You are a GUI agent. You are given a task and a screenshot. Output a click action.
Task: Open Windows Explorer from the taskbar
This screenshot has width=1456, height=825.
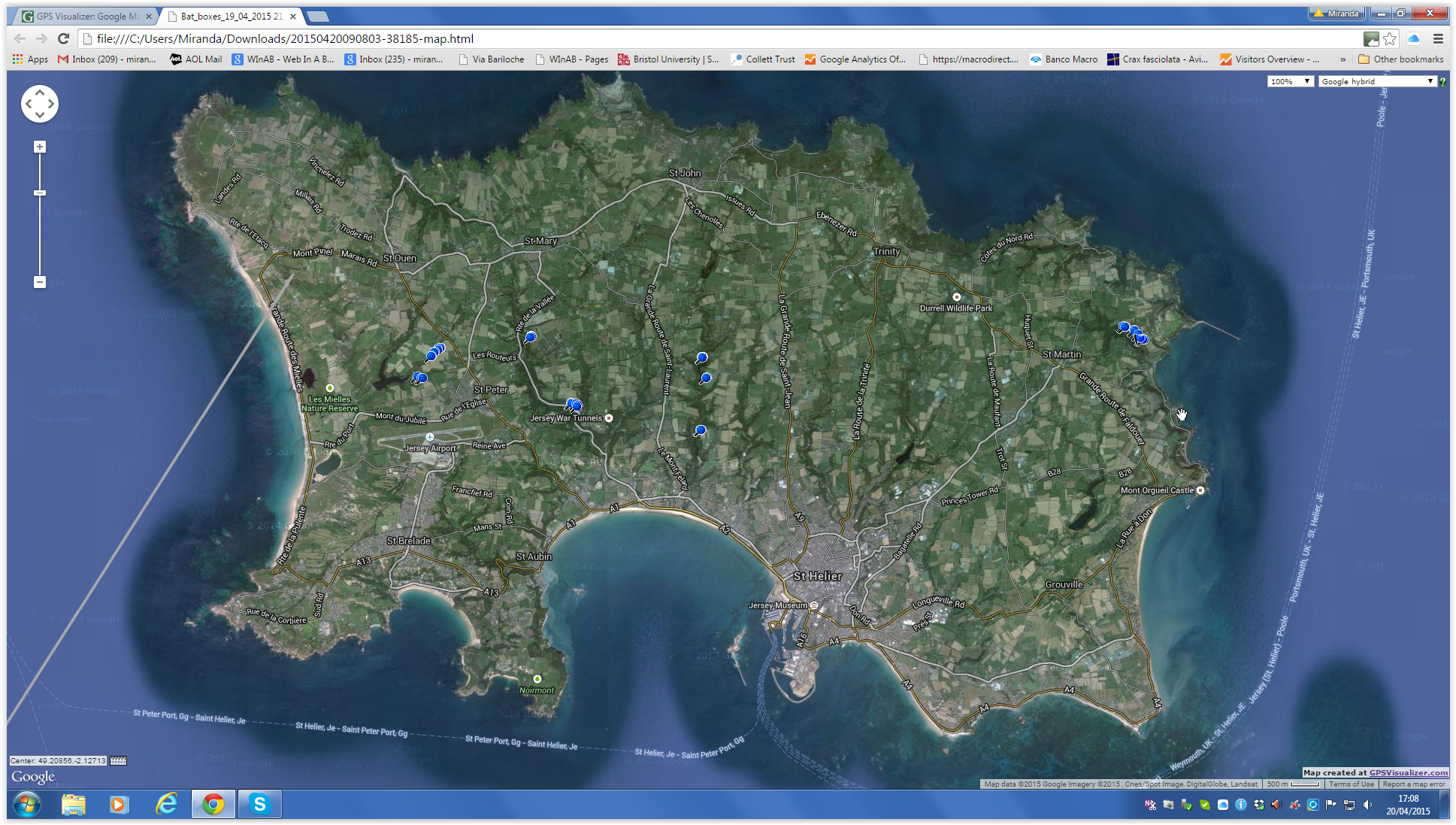(x=73, y=805)
